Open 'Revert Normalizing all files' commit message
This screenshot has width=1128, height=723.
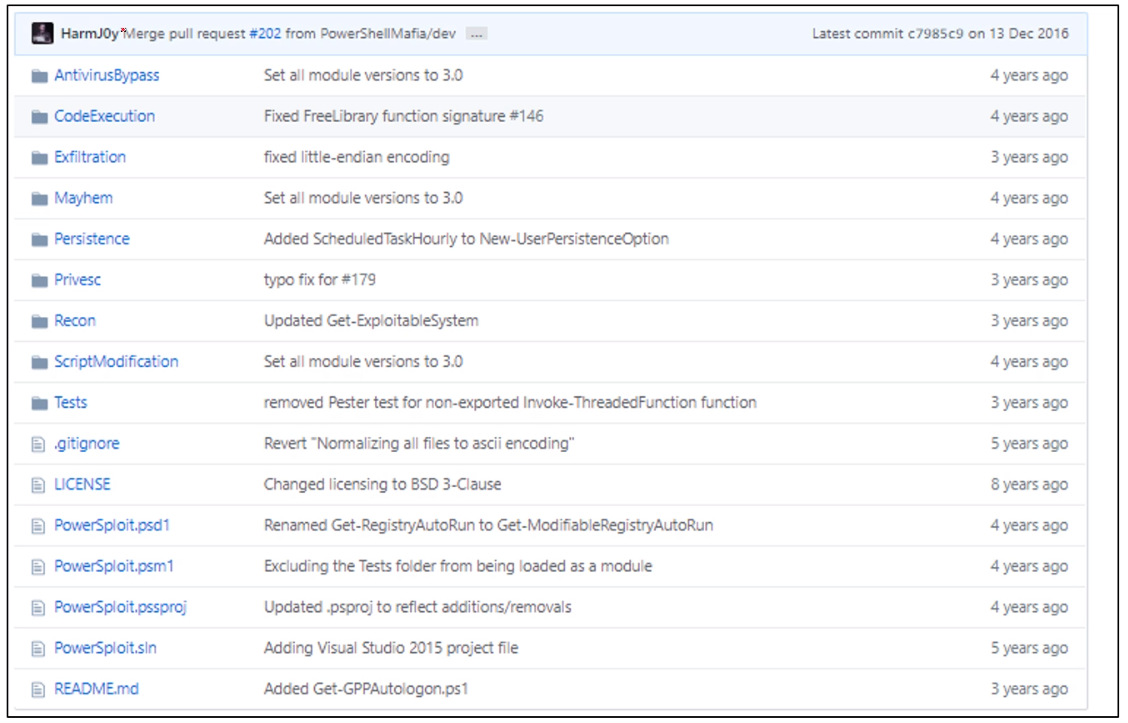[x=419, y=444]
